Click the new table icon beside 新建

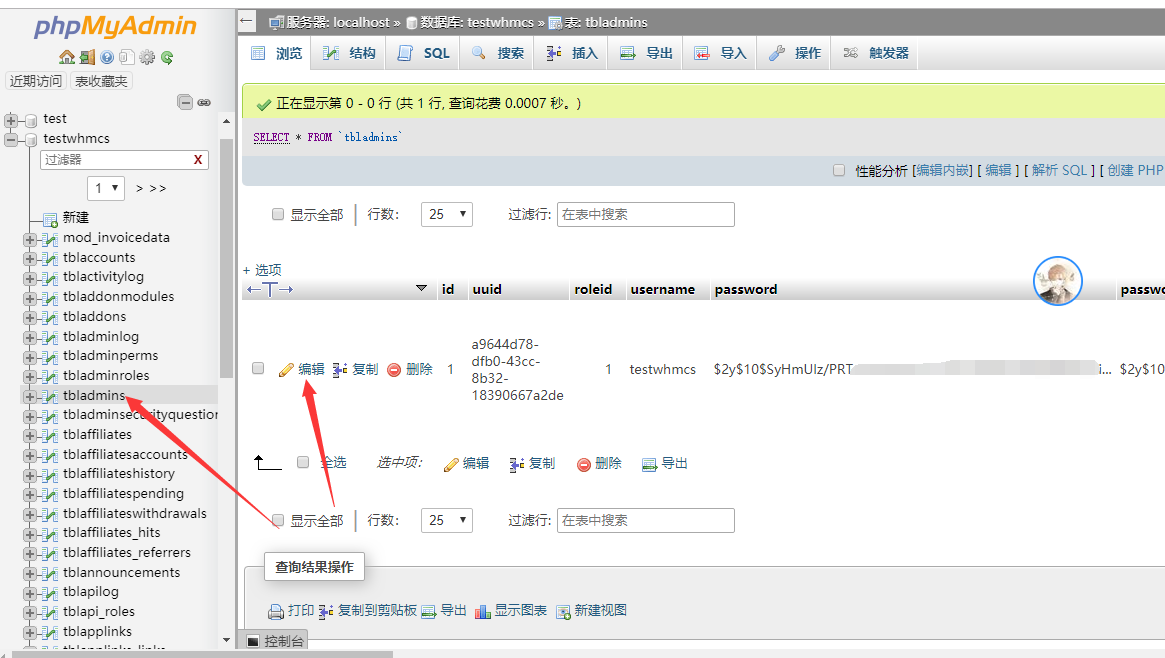51,219
